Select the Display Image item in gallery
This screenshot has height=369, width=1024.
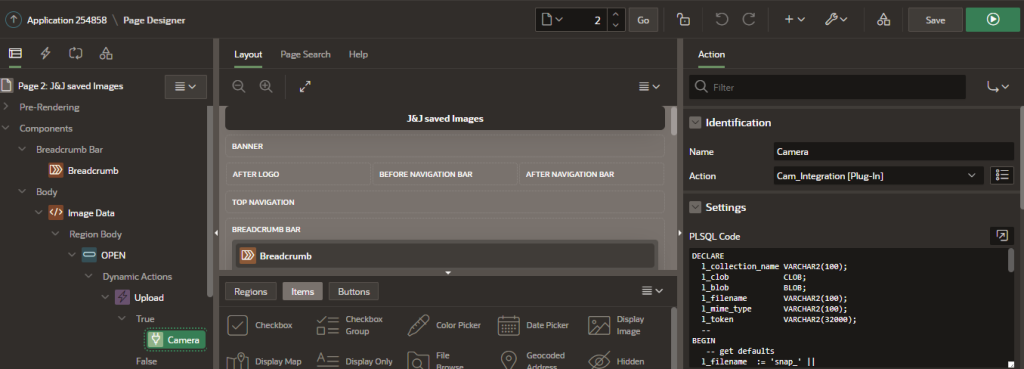click(616, 325)
